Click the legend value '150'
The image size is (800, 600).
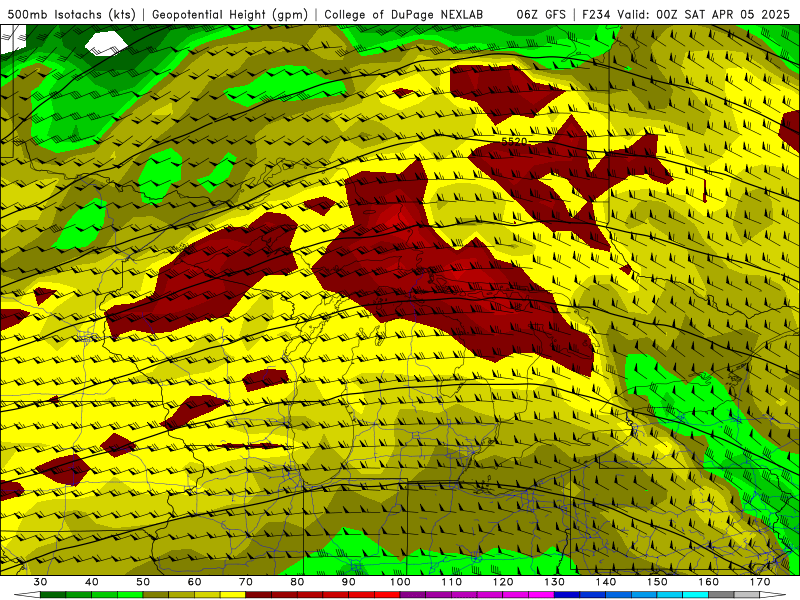[658, 582]
